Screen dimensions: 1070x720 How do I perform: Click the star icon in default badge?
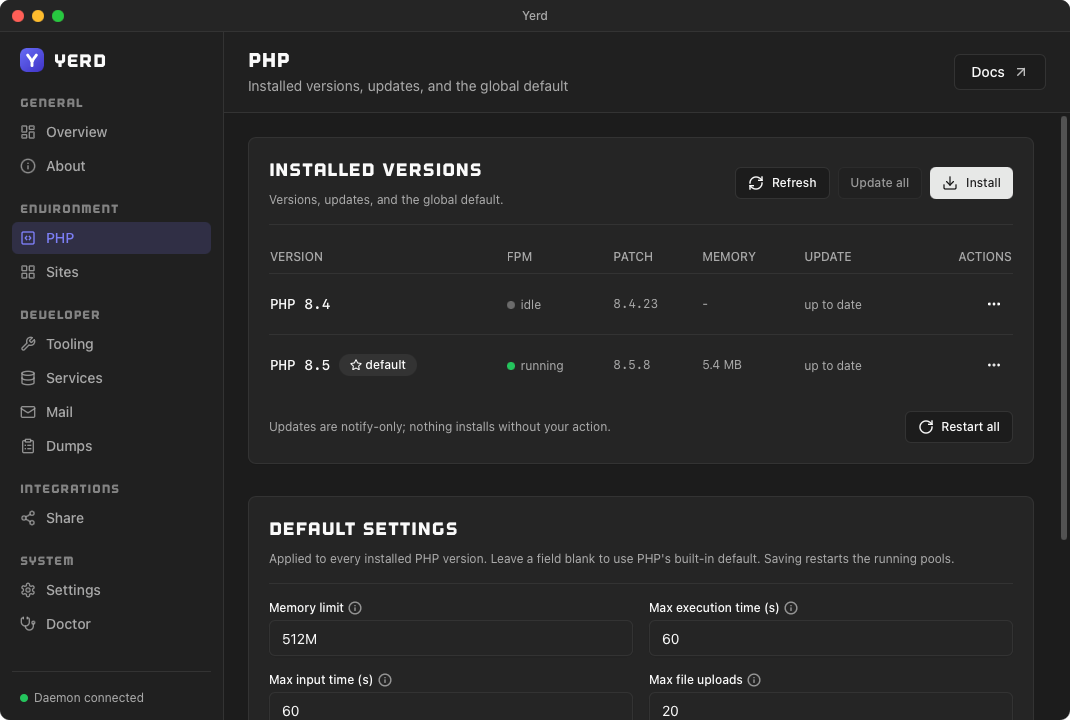pos(356,365)
